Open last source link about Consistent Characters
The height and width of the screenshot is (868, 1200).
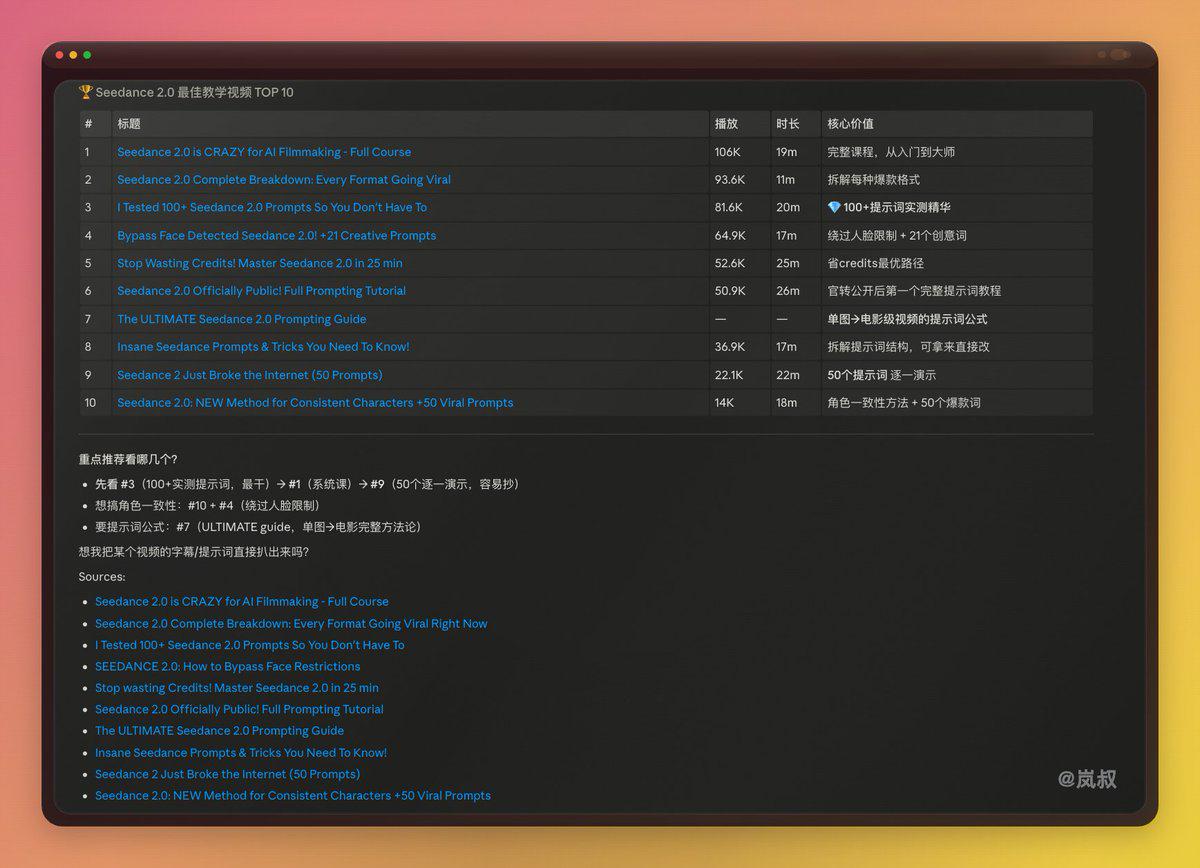click(x=293, y=796)
